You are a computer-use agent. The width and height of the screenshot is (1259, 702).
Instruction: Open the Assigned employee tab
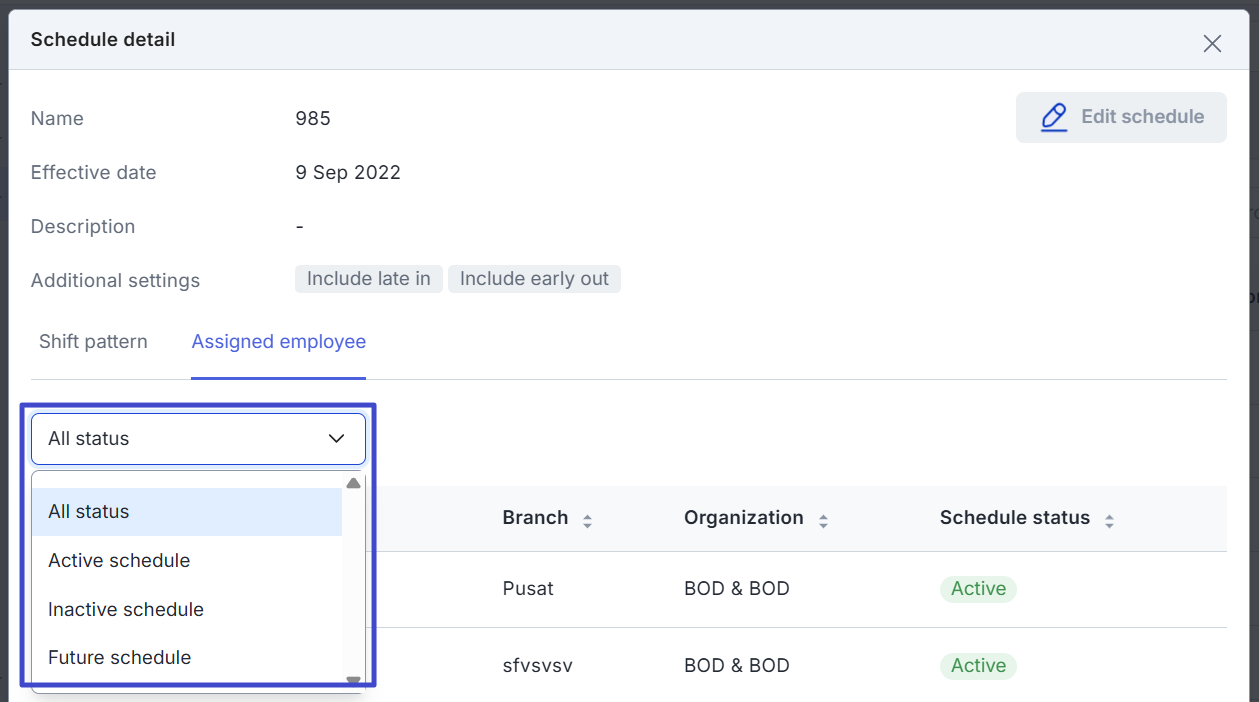tap(278, 342)
